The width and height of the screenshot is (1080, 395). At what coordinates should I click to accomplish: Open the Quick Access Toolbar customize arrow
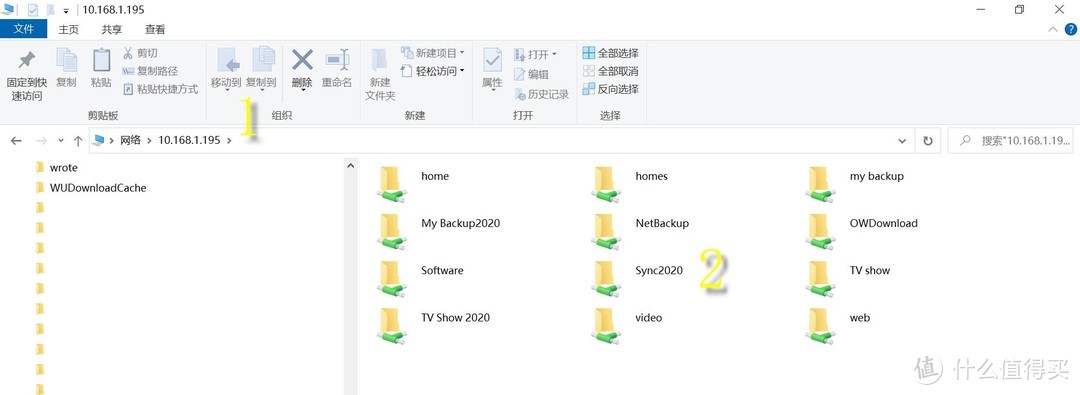point(65,10)
